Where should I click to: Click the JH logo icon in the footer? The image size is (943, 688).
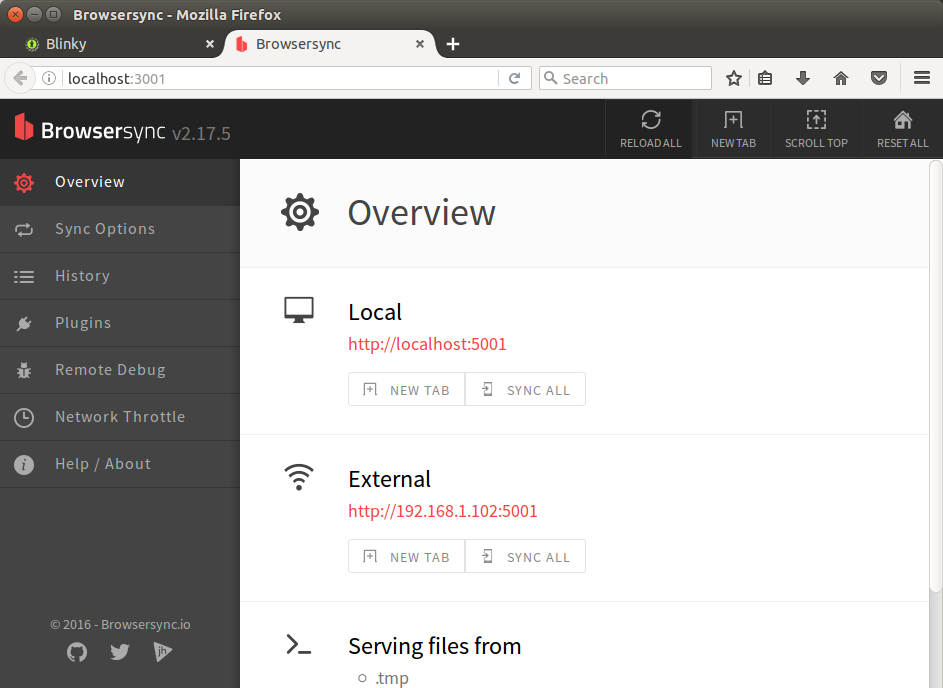(x=162, y=652)
